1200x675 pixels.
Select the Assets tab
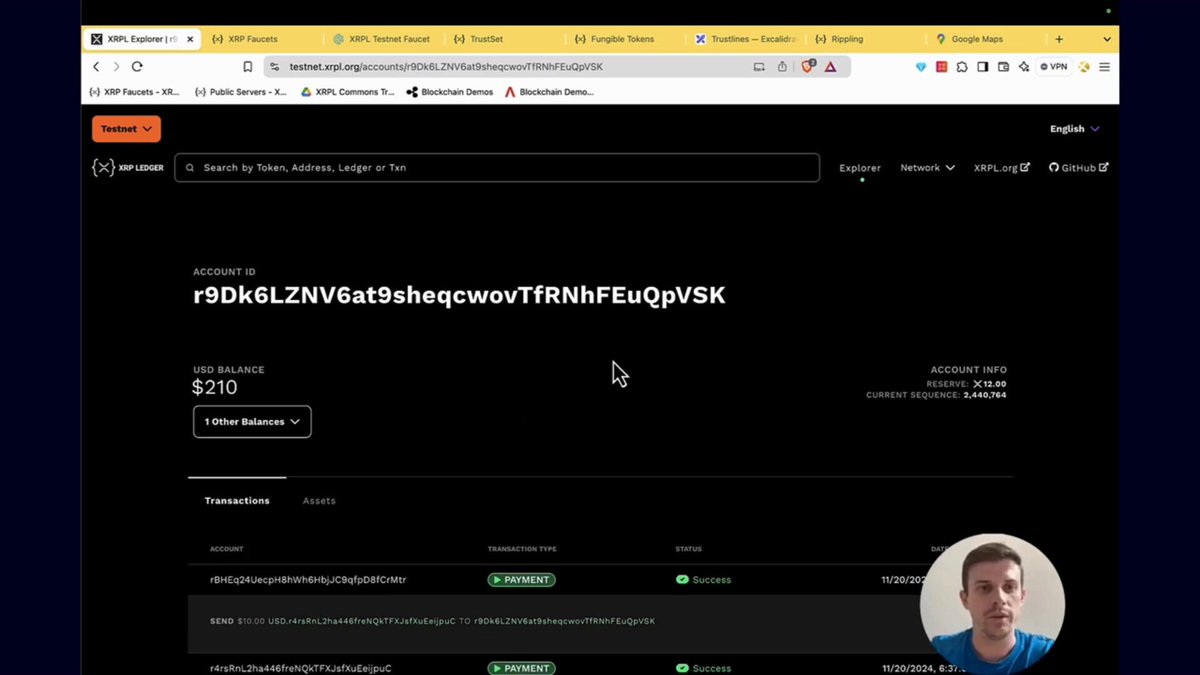[x=319, y=501]
